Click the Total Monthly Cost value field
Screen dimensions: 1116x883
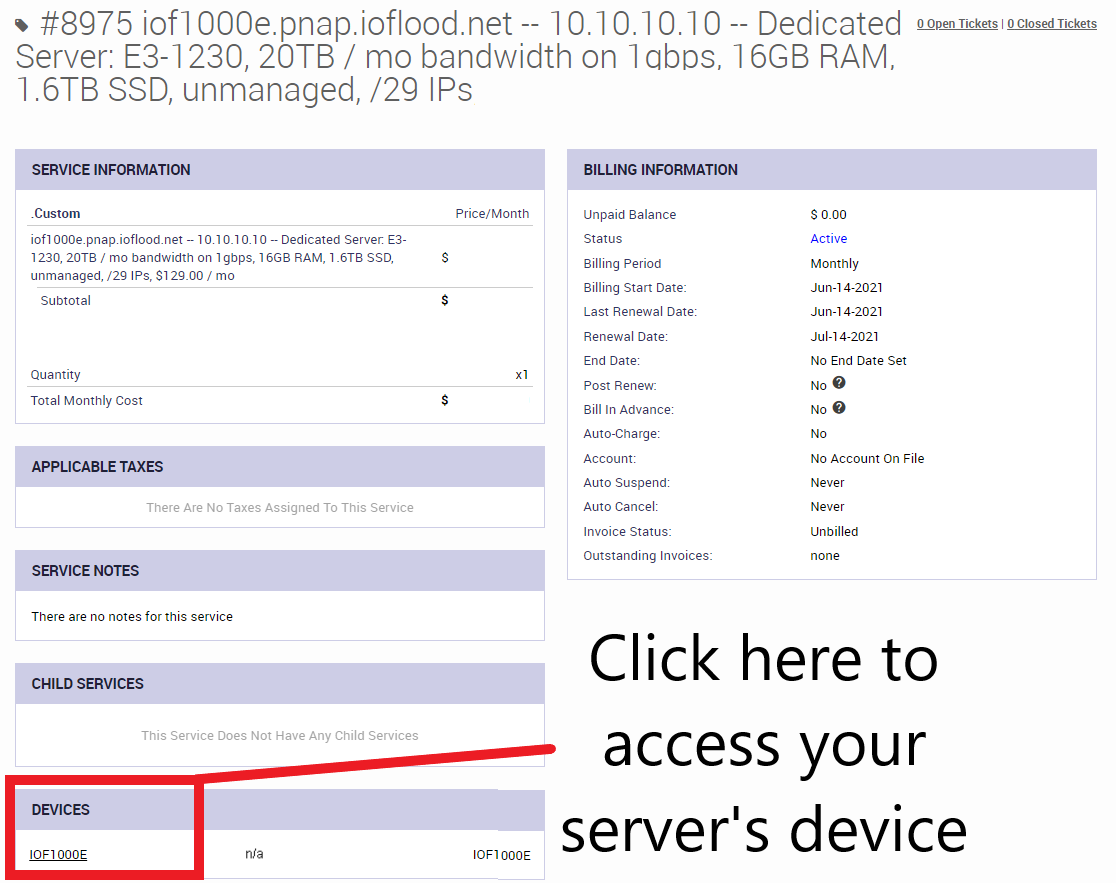(444, 400)
